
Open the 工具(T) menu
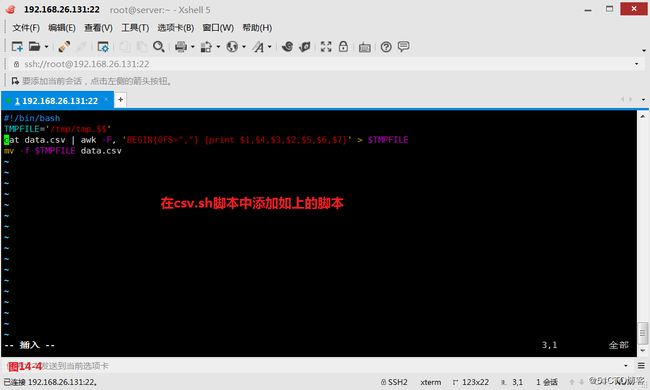pyautogui.click(x=135, y=28)
